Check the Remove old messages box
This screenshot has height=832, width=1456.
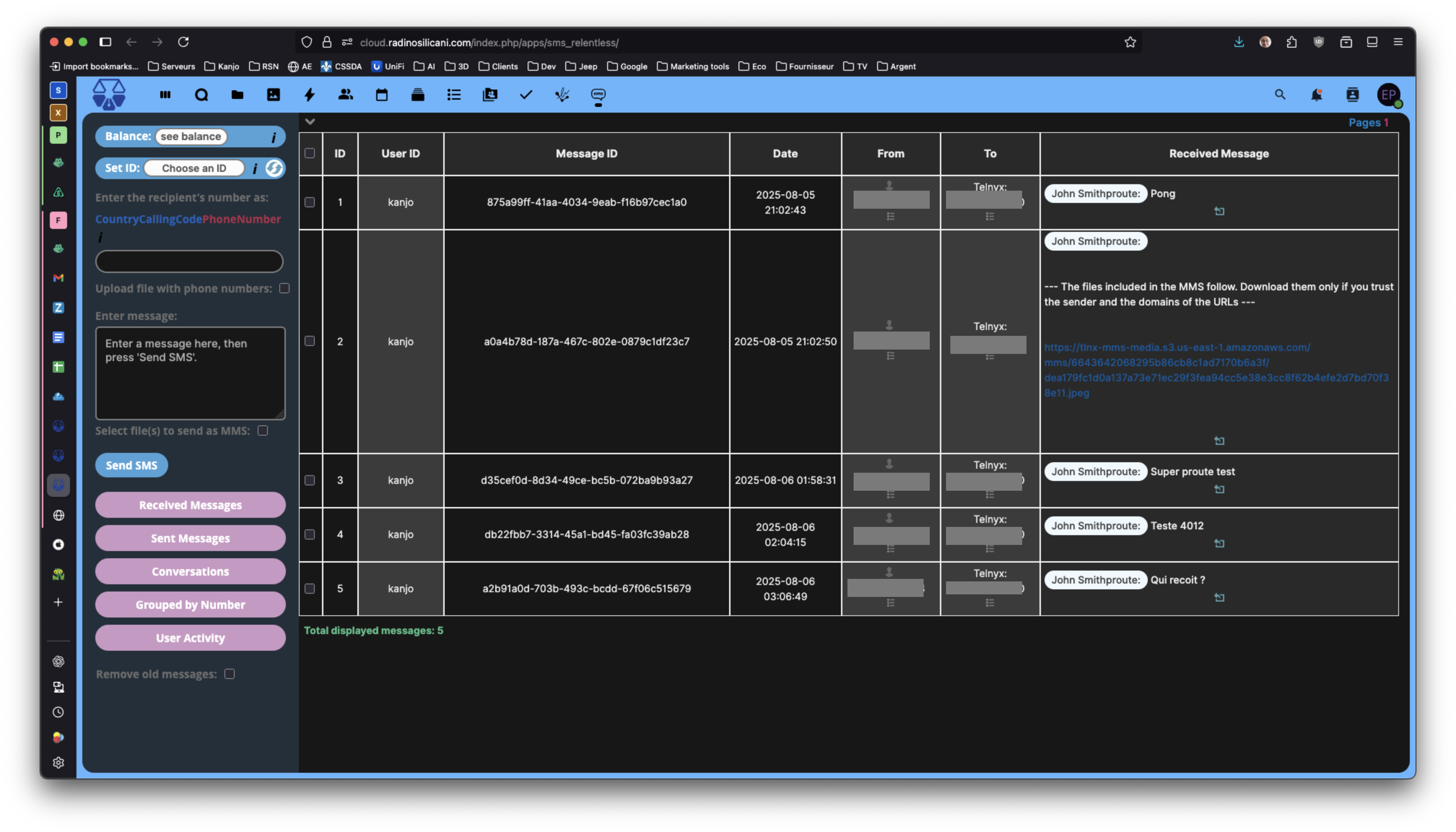click(230, 674)
